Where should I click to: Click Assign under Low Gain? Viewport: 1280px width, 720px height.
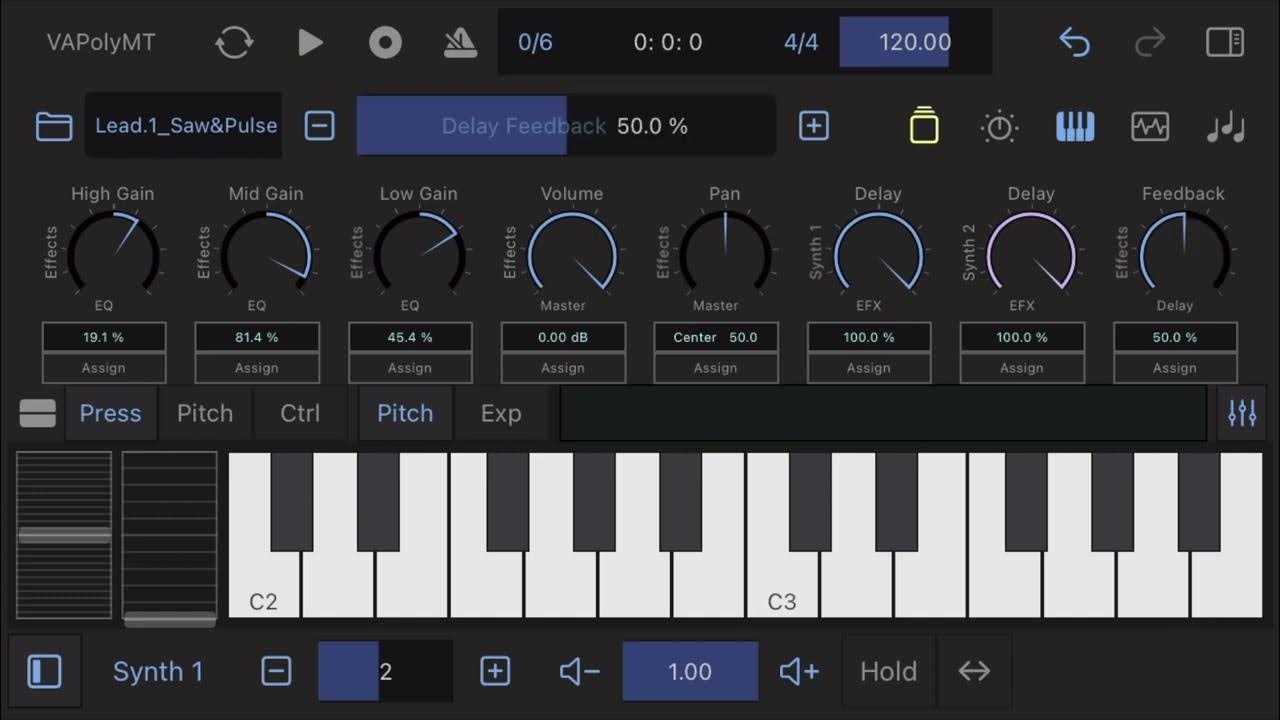coord(410,368)
